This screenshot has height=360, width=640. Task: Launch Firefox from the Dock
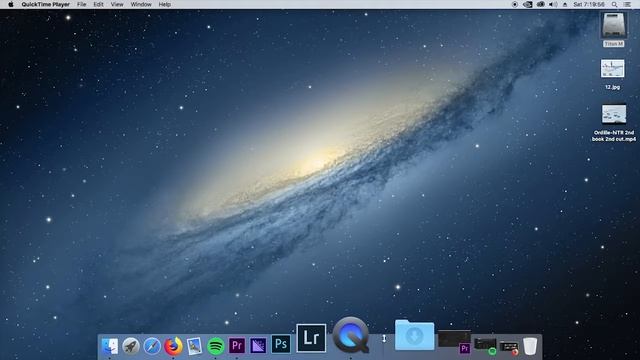173,346
